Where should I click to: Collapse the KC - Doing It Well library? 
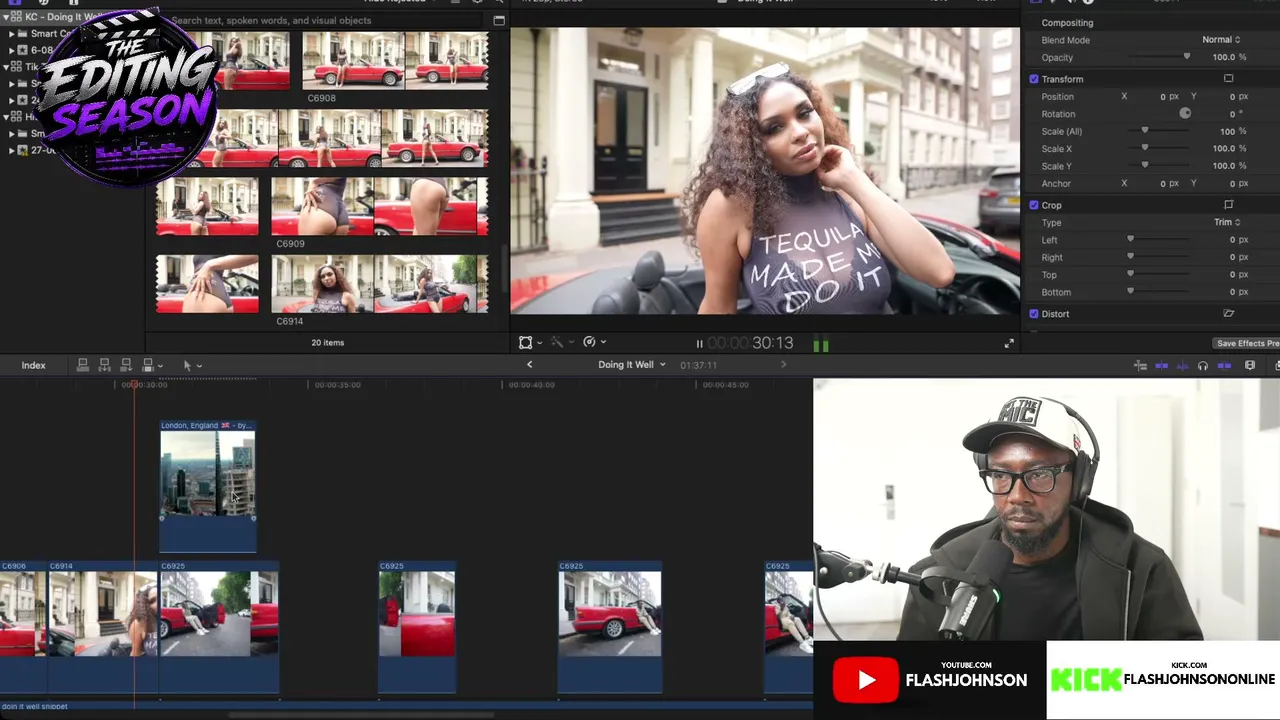pyautogui.click(x=5, y=18)
